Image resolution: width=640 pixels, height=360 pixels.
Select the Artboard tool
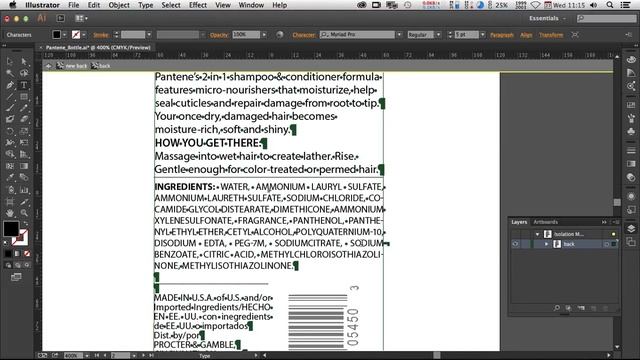click(x=9, y=202)
